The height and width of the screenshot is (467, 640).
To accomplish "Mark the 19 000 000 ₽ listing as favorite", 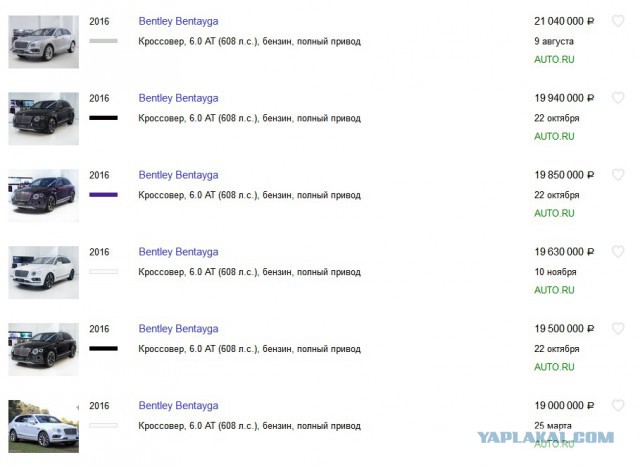I will coord(618,405).
